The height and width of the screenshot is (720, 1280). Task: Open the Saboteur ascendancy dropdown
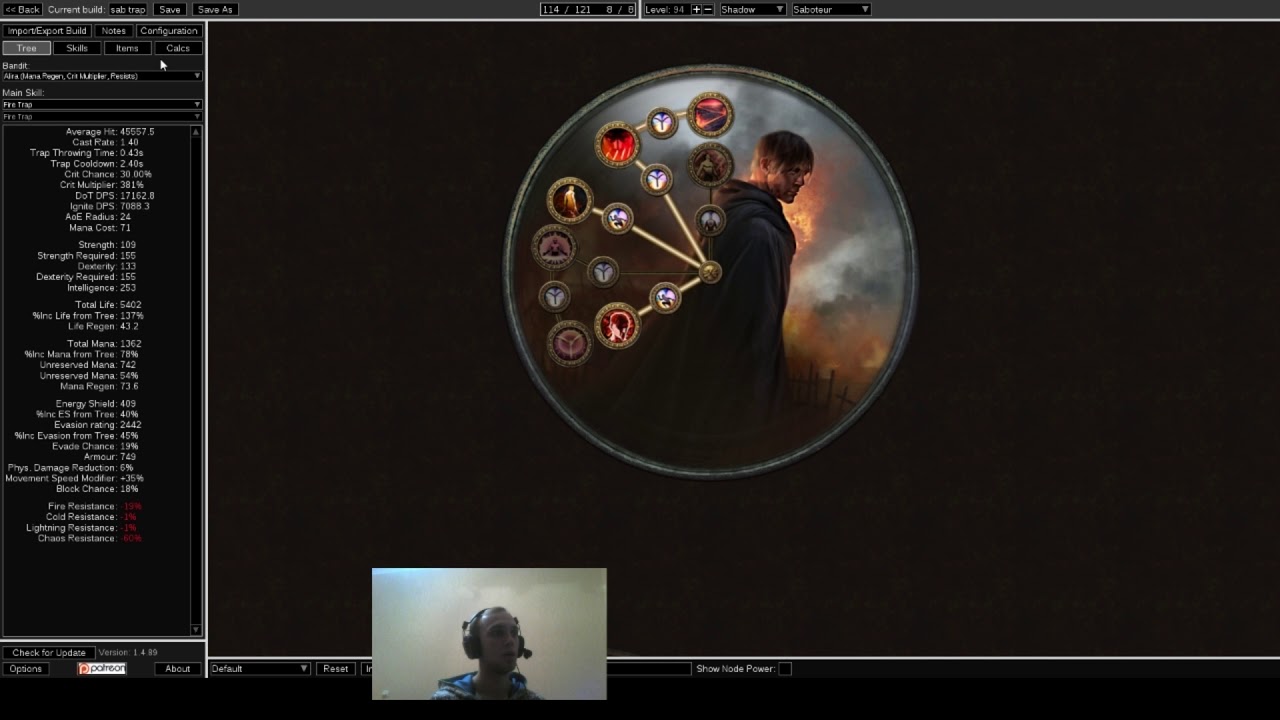tap(831, 9)
